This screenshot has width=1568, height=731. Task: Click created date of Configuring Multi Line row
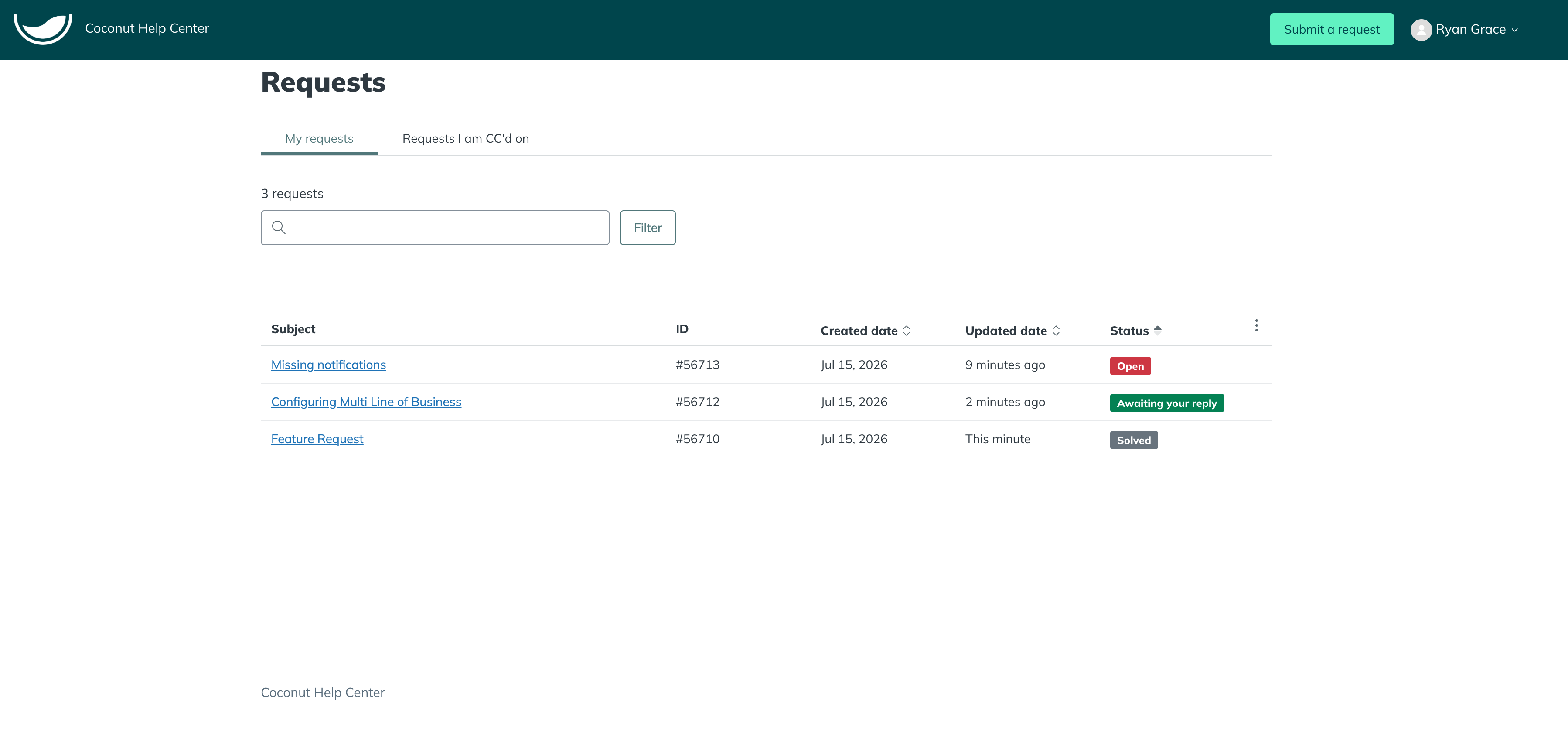click(854, 402)
